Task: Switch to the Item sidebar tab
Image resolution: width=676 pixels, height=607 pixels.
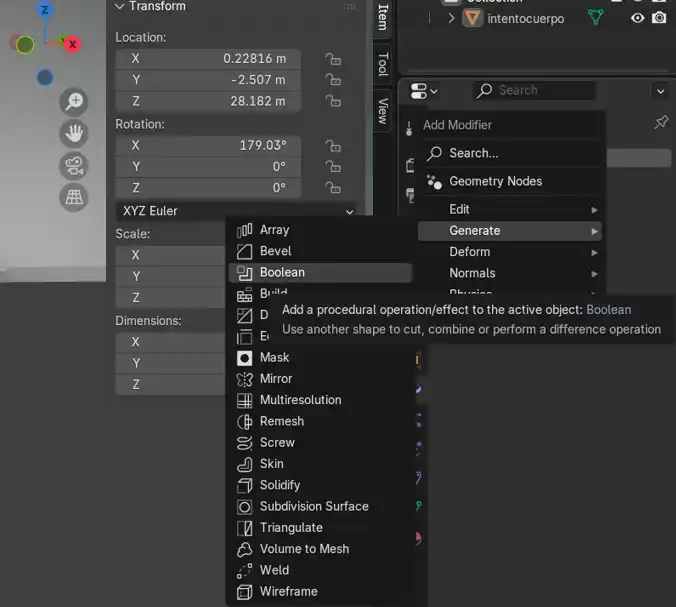Action: pos(382,17)
